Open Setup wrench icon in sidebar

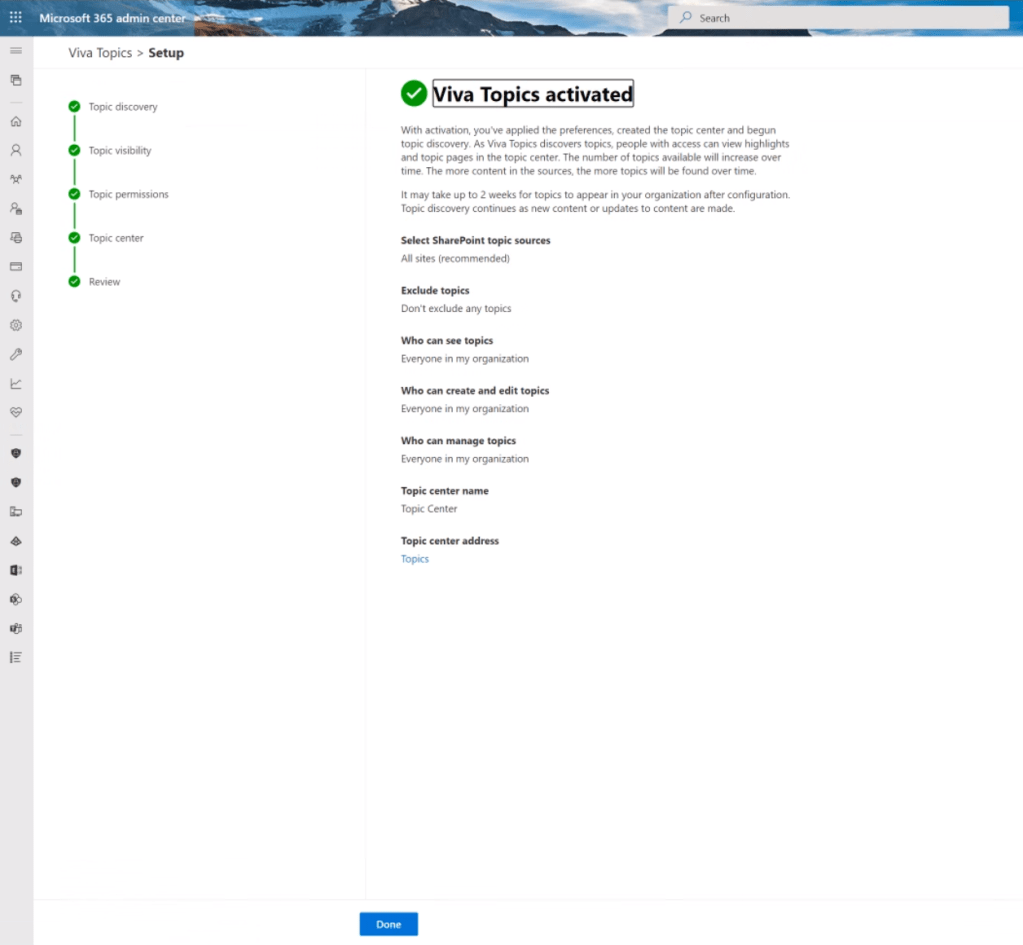point(16,354)
